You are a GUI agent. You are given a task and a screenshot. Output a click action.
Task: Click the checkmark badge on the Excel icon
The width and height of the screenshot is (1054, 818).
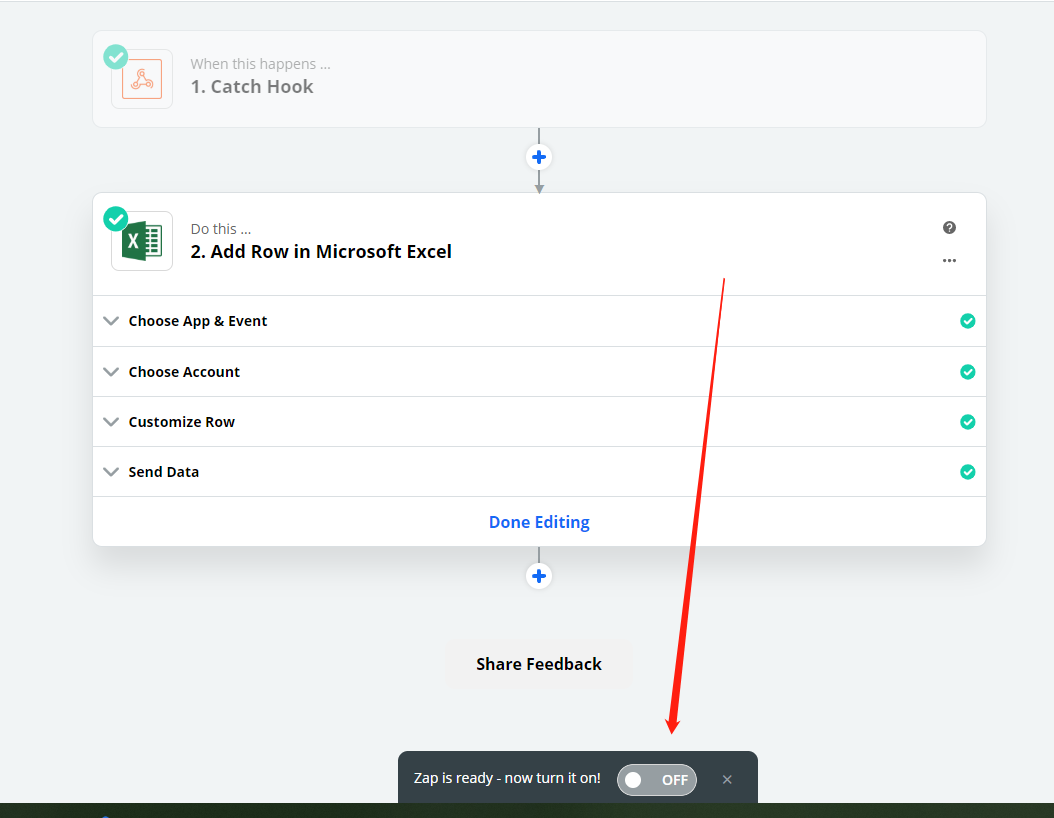[x=116, y=219]
